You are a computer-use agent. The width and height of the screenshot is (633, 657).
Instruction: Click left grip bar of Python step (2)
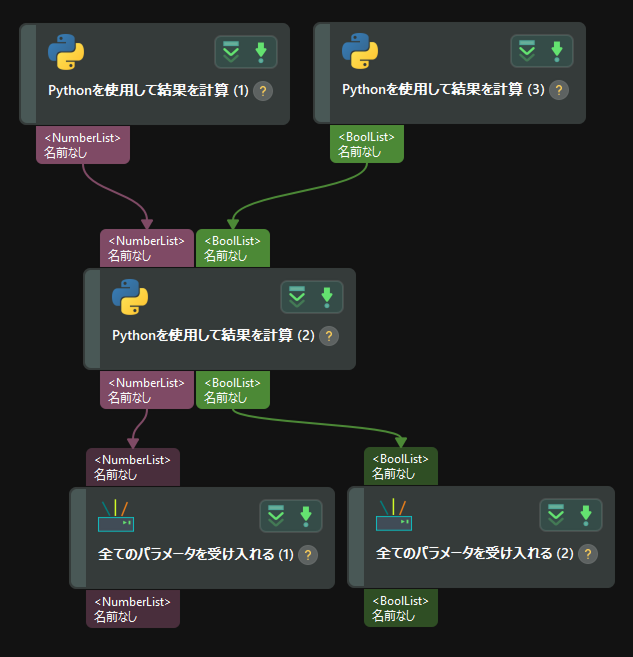[x=93, y=319]
